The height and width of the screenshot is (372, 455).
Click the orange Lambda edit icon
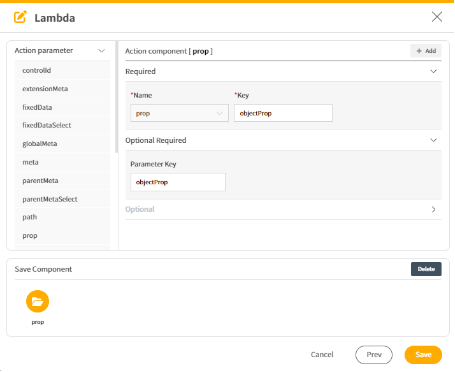20,17
